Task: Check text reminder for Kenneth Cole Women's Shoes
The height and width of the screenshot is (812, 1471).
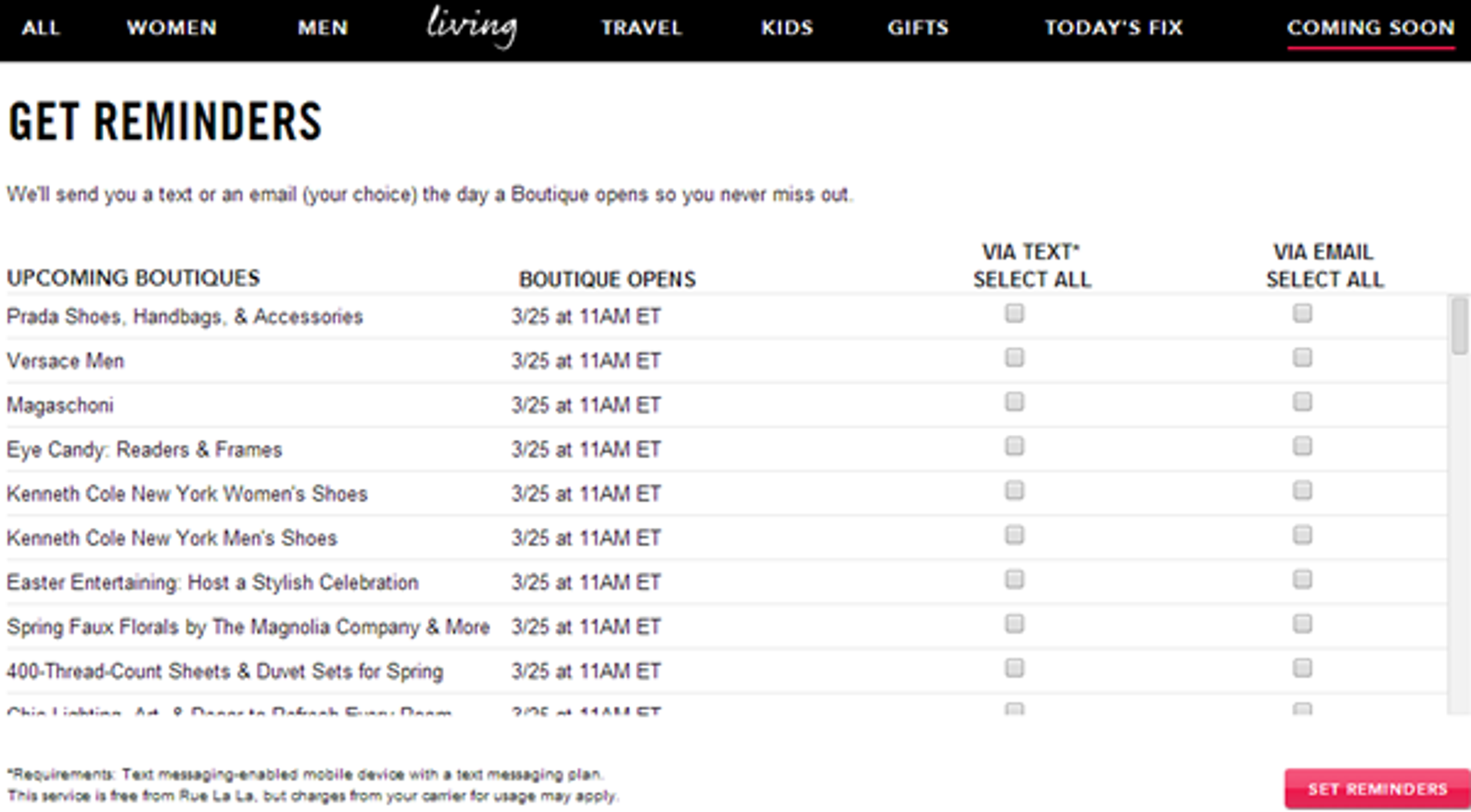Action: tap(1014, 491)
